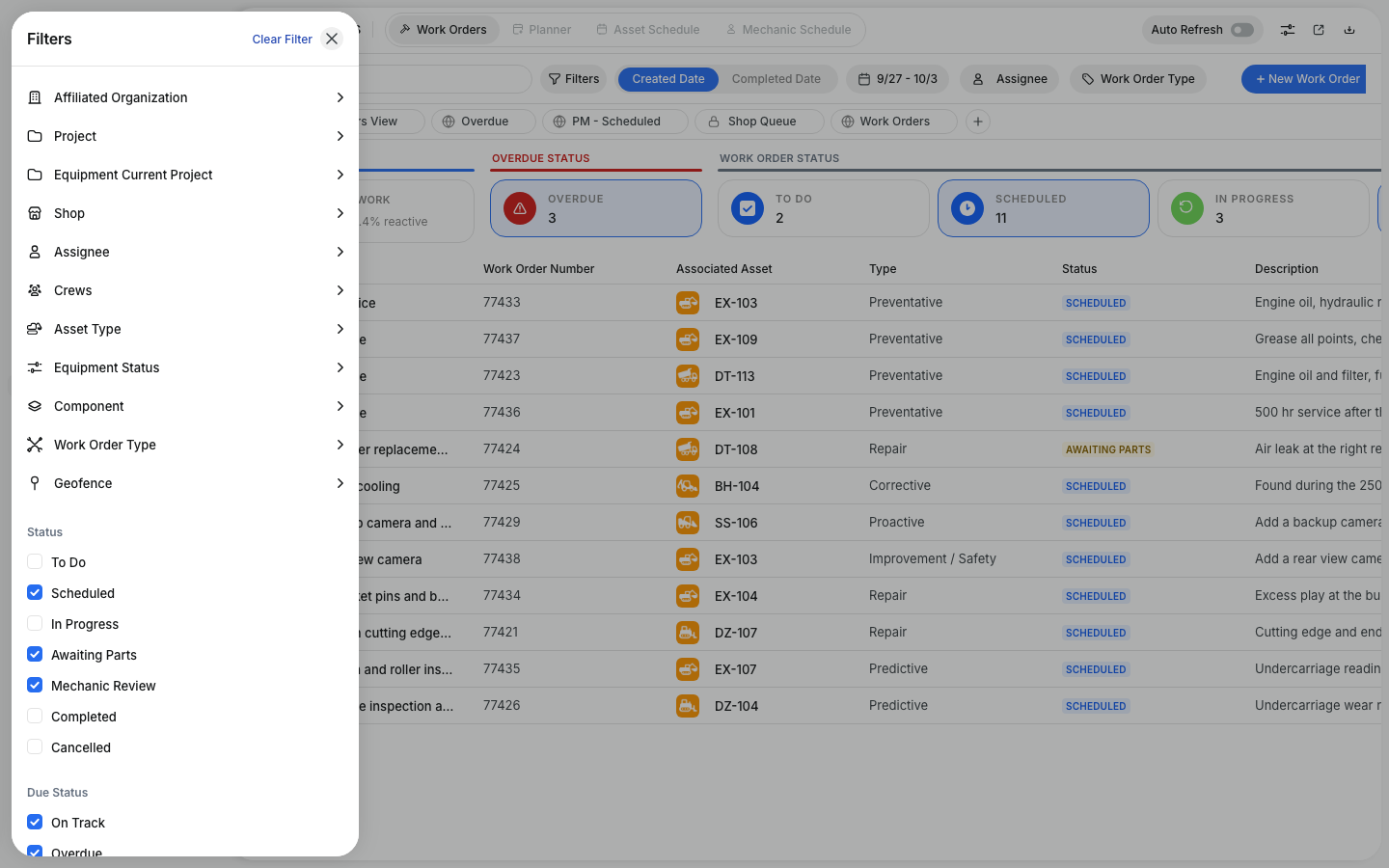Click the Overdue red warning icon
Viewport: 1389px width, 868px height.
click(x=520, y=208)
